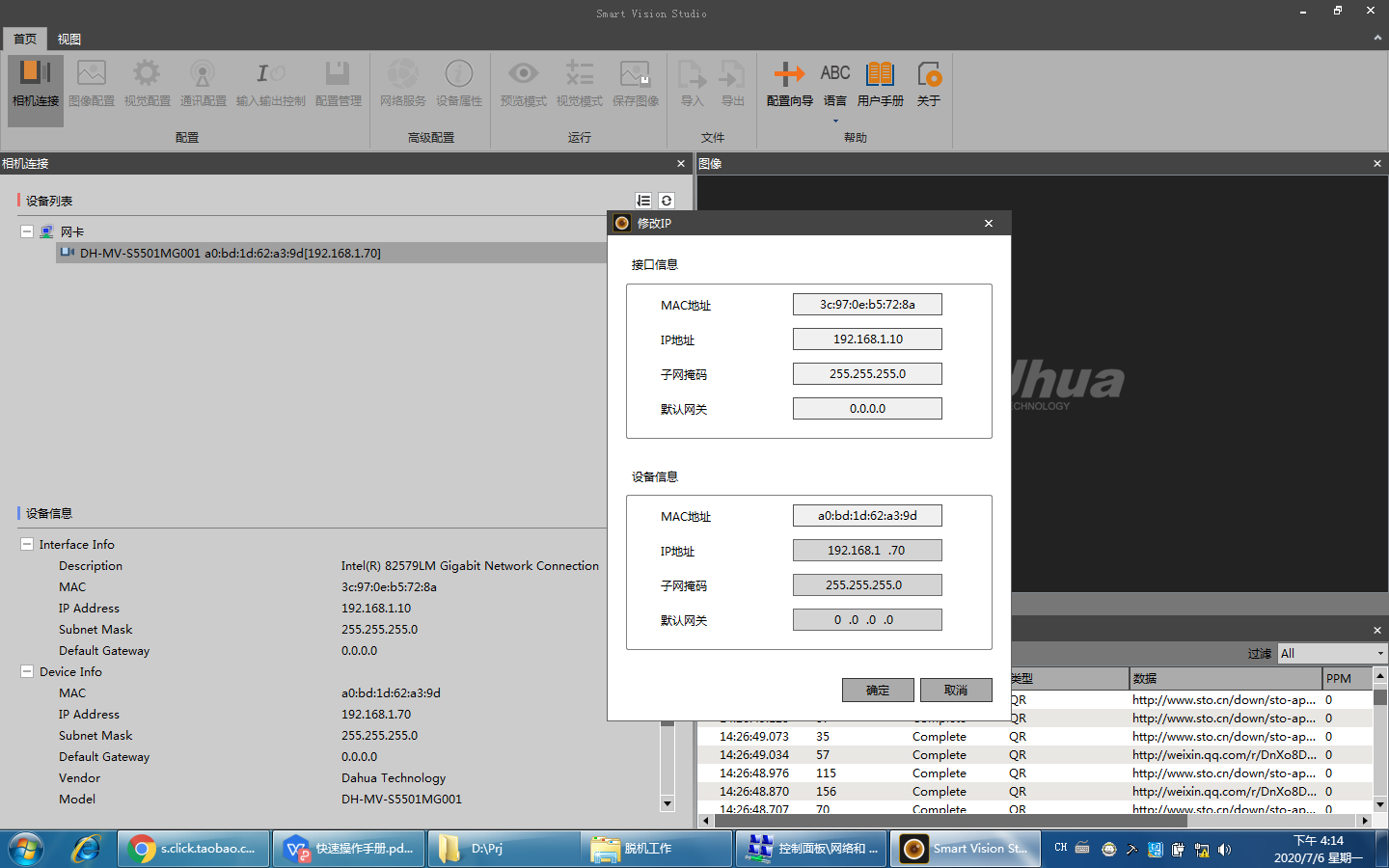Collapse the Device Info section
This screenshot has width=1389, height=868.
(x=26, y=671)
